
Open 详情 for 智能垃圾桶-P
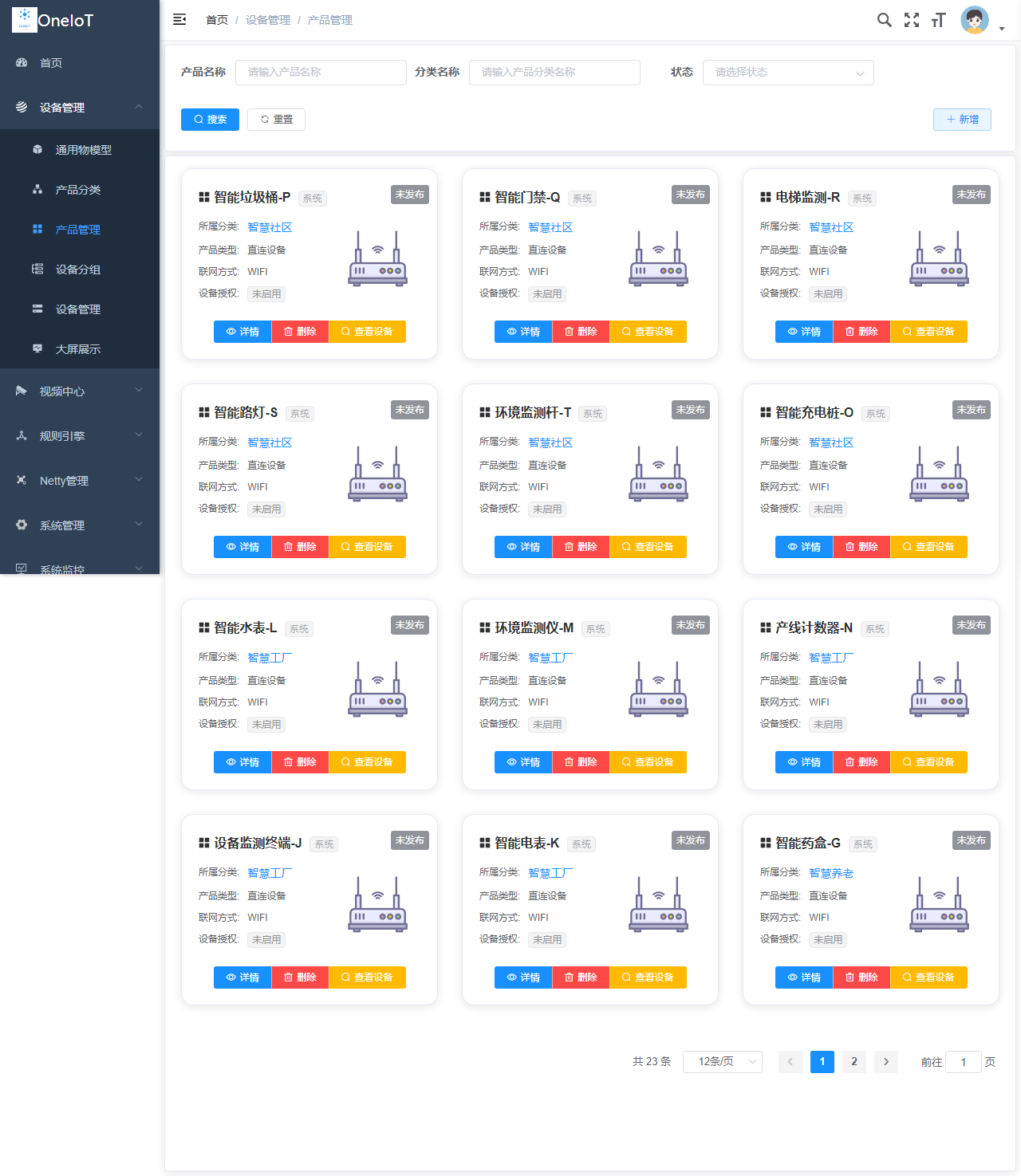pos(242,332)
